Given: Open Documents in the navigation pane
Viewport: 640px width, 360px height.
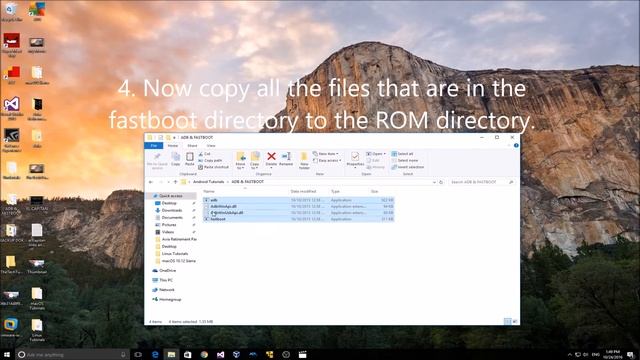Looking at the screenshot, I should 172,218.
